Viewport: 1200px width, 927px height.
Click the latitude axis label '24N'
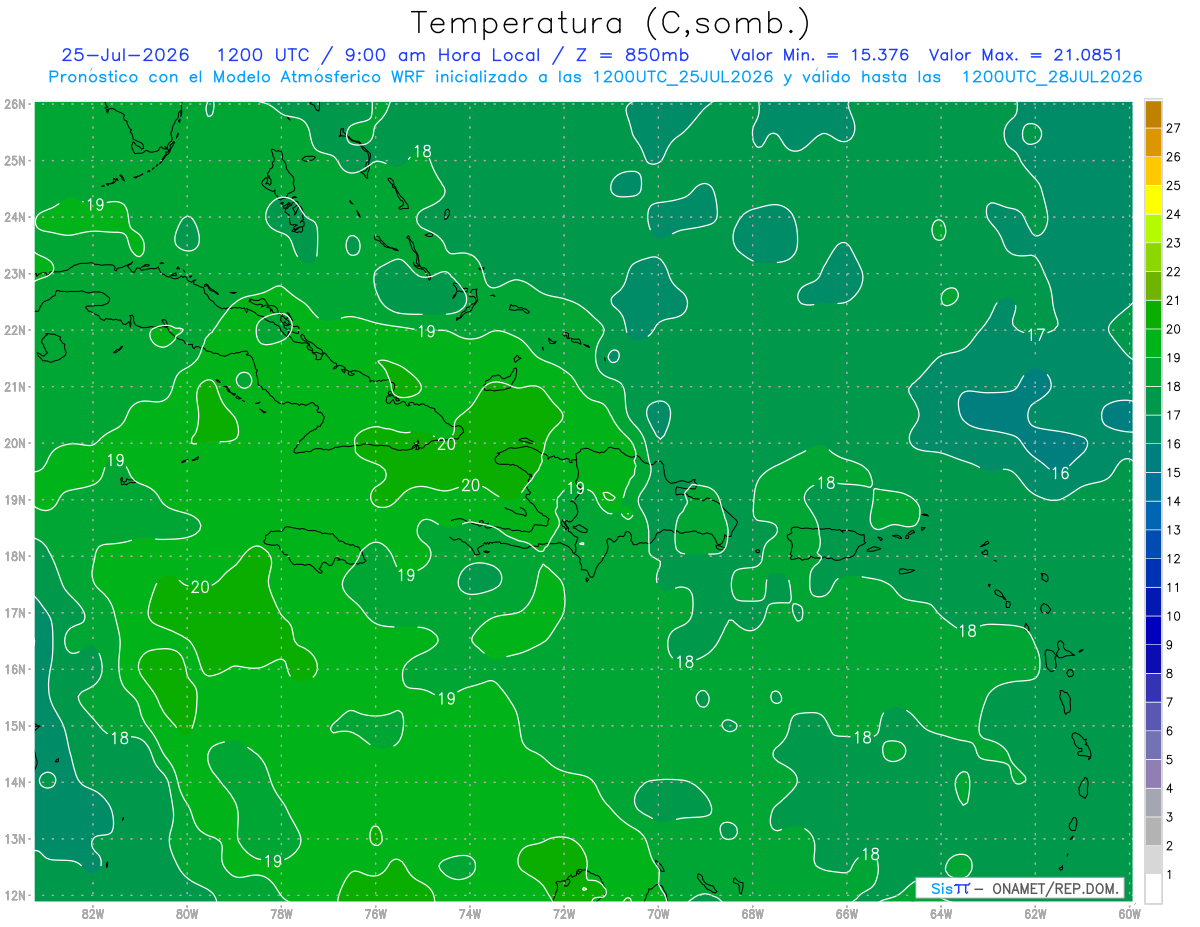click(15, 217)
